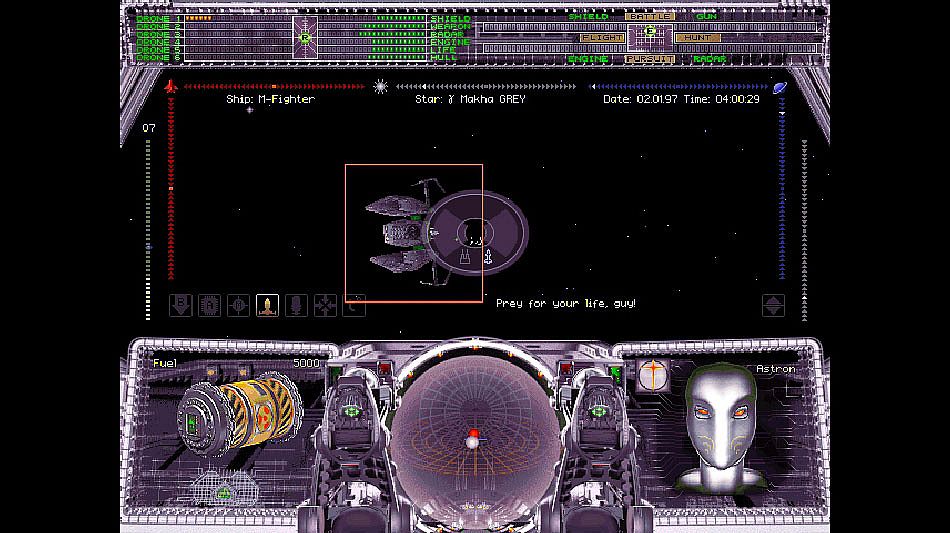
Task: Click the highlighted fighter ship icon
Action: click(x=267, y=305)
